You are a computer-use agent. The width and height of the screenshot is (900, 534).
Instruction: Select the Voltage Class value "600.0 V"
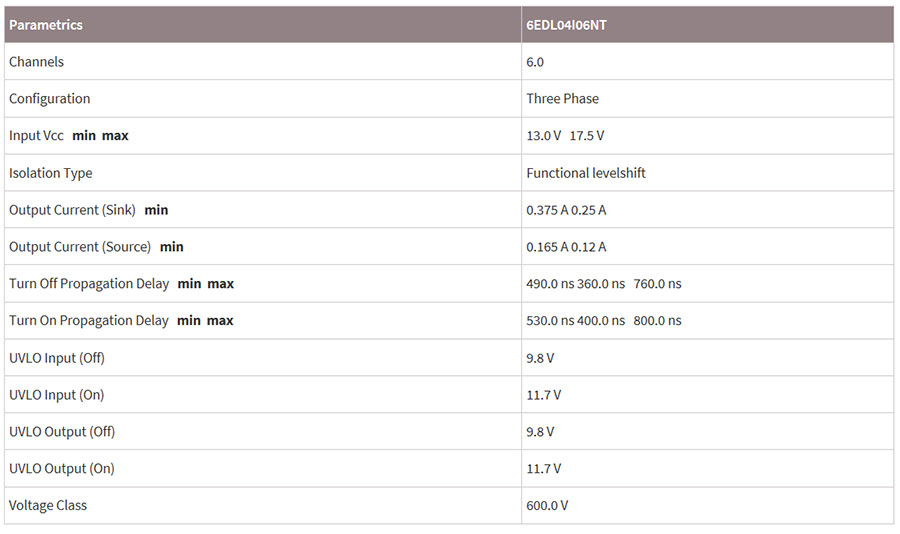(547, 506)
